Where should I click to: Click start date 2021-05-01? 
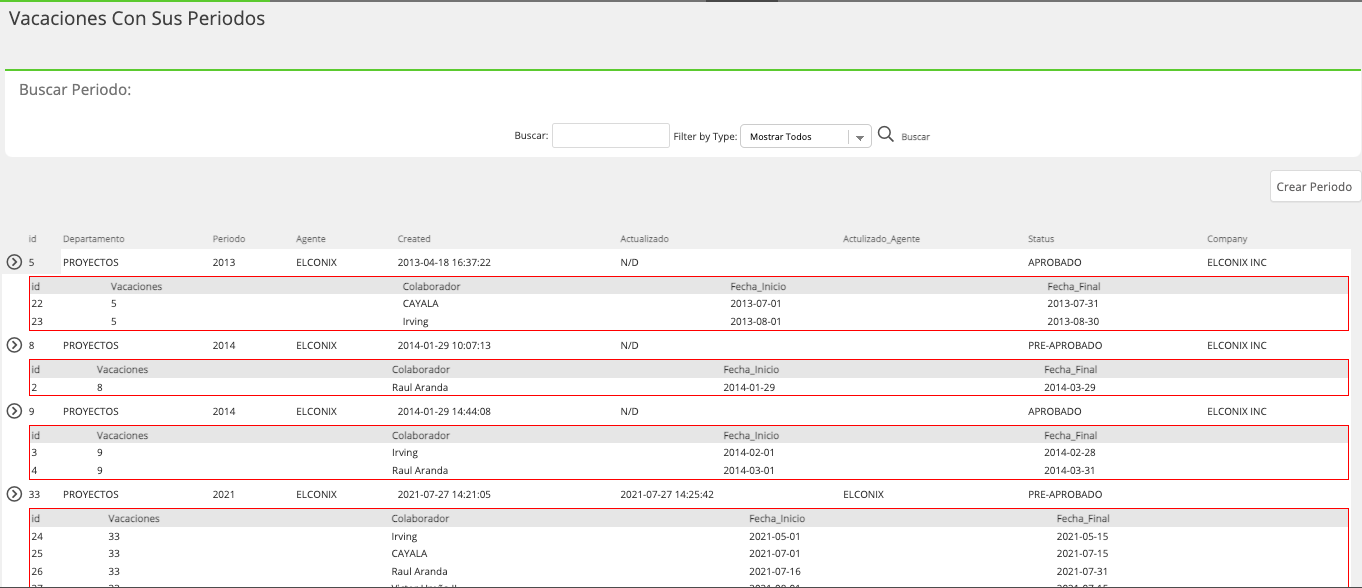click(x=775, y=536)
